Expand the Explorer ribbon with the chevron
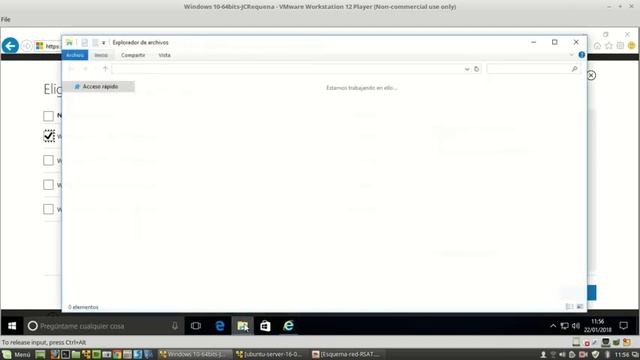640x360 pixels. tap(571, 55)
